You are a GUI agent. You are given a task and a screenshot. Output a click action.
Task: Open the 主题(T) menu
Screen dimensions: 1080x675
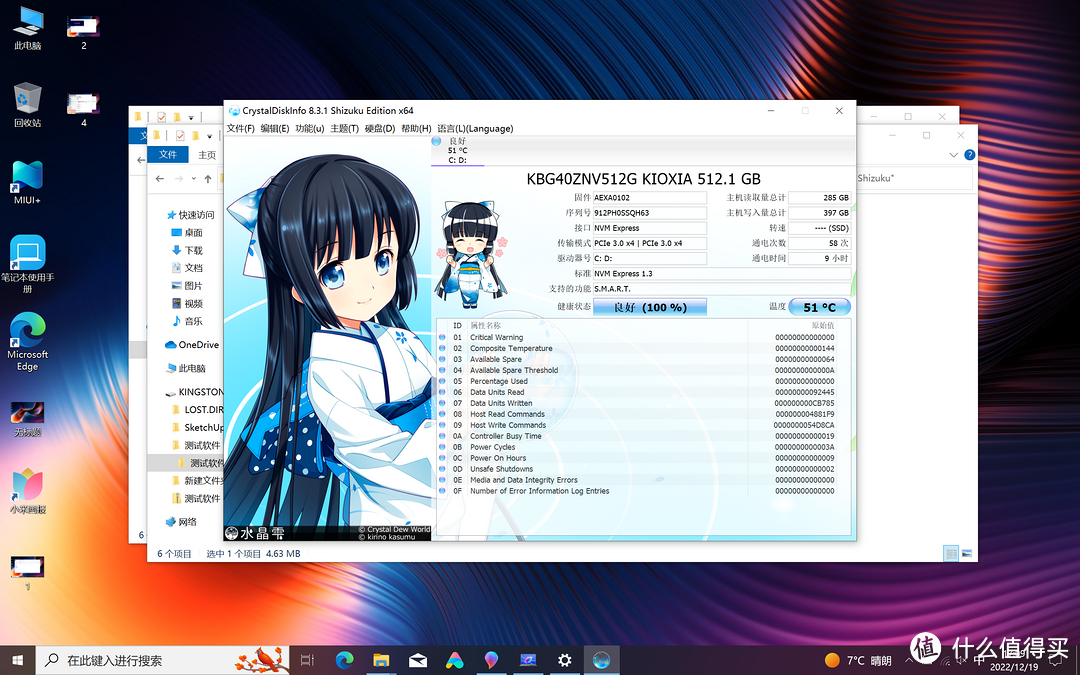[344, 129]
